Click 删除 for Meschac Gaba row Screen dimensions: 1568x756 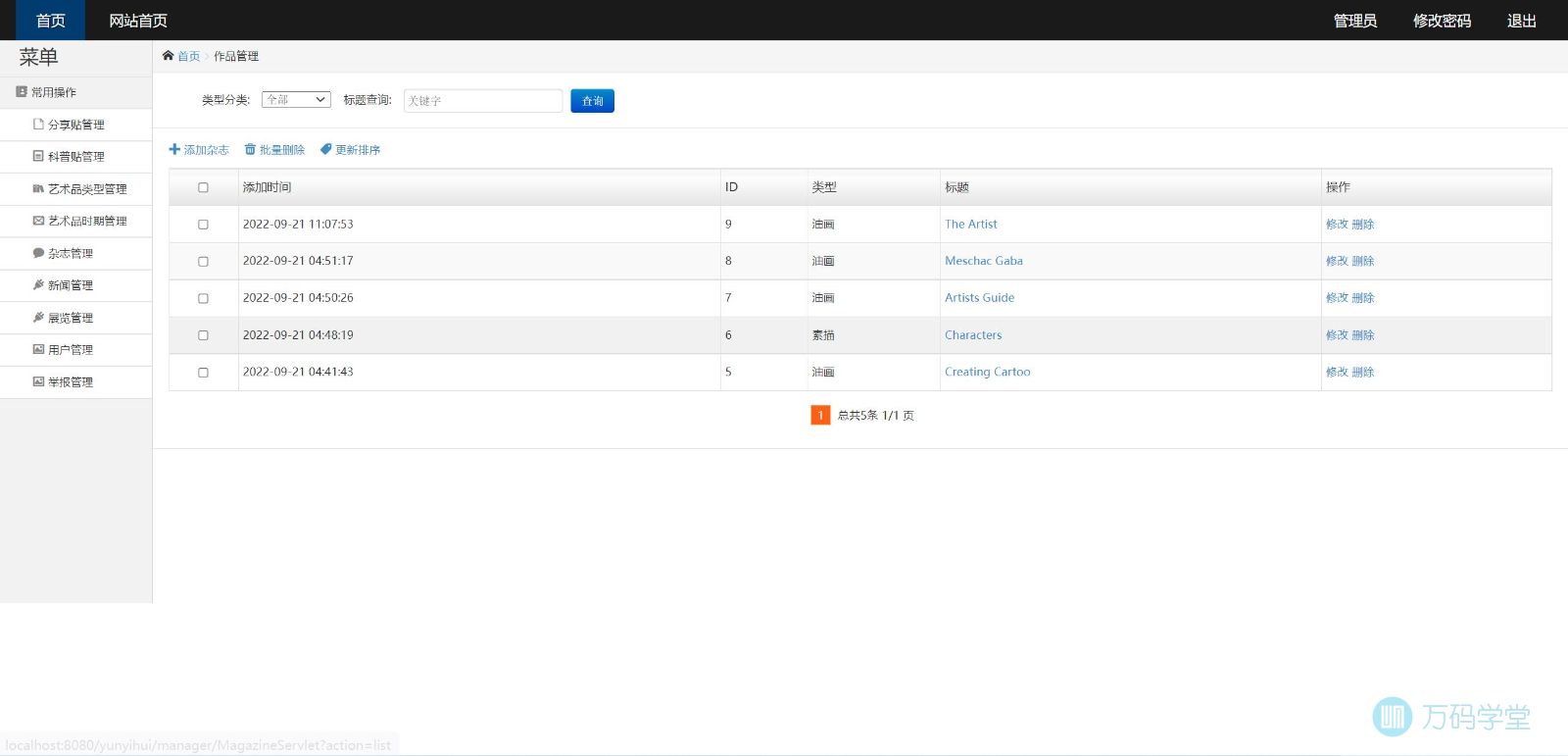(1363, 261)
